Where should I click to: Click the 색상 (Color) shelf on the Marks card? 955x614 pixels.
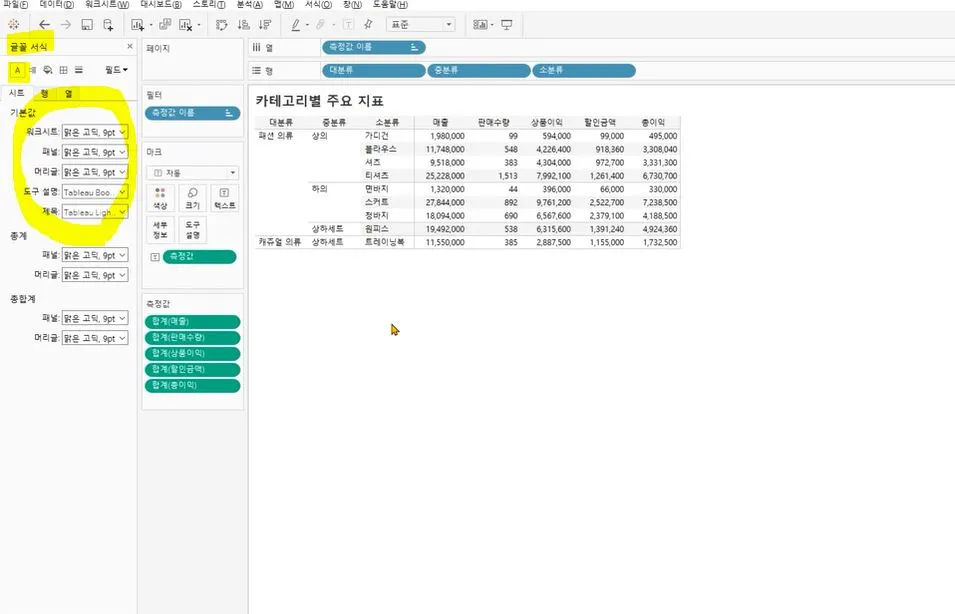coord(159,198)
